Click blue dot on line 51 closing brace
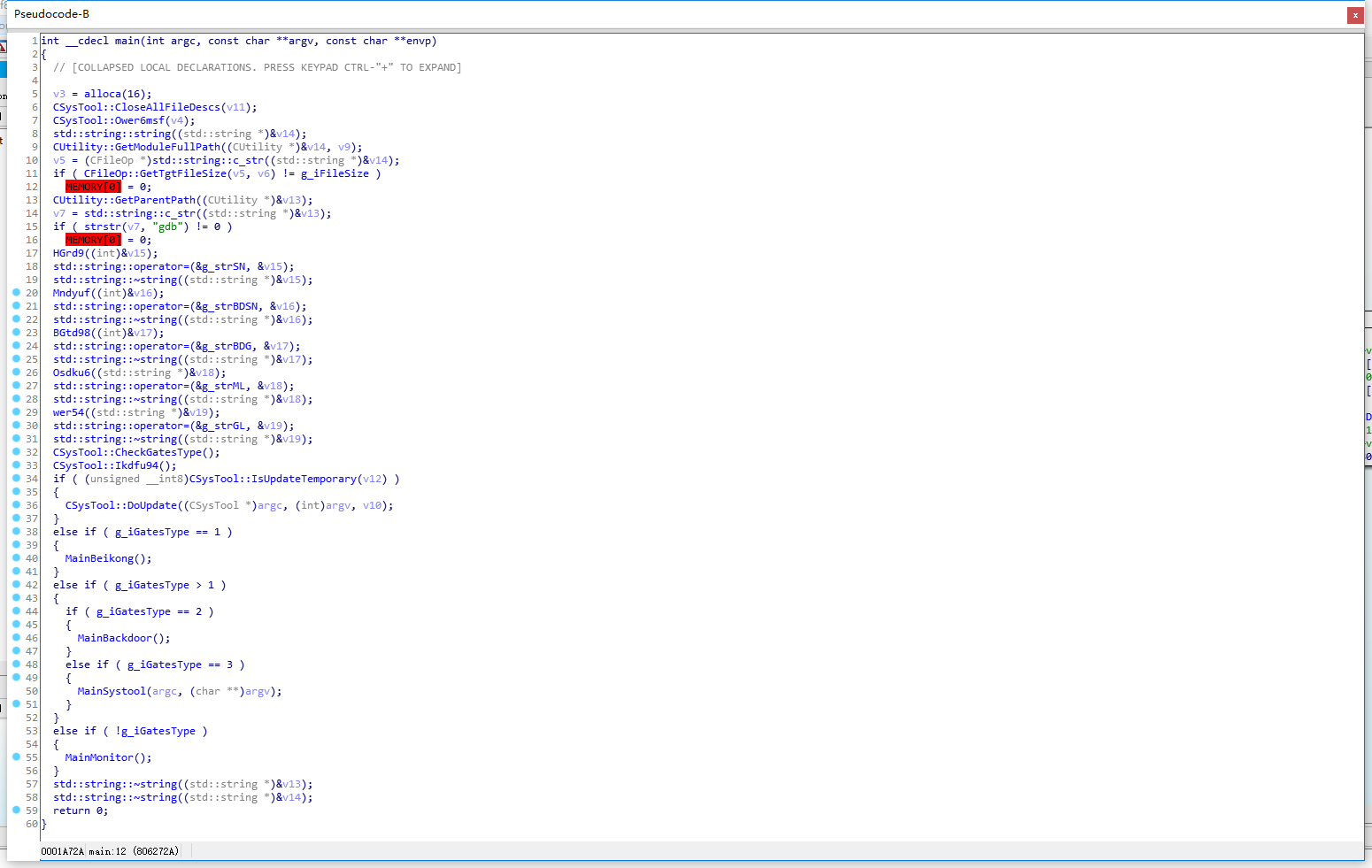Screen dimensions: 1372x868 point(16,703)
